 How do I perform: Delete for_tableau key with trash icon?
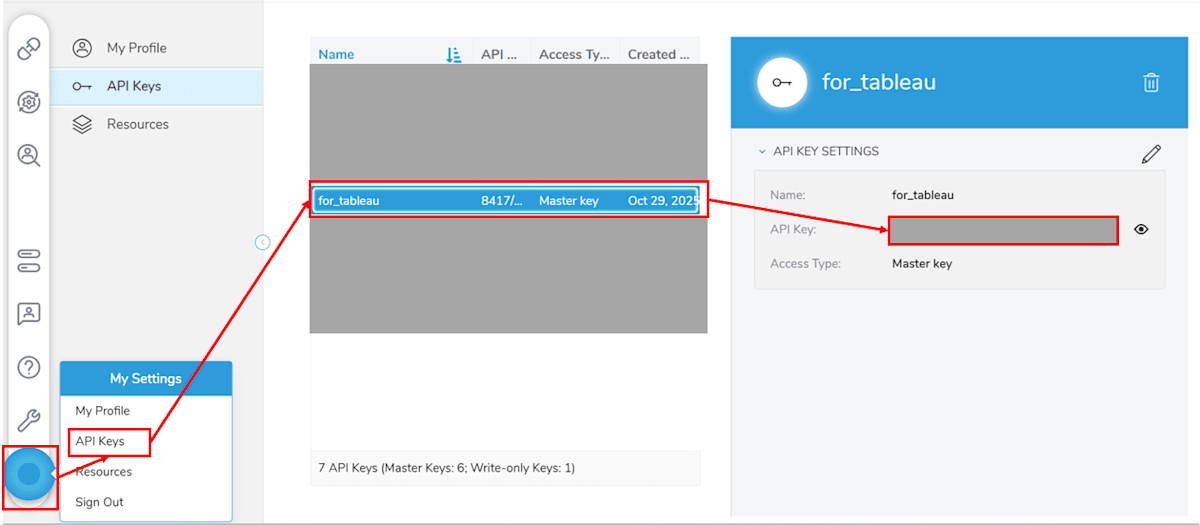[x=1151, y=83]
